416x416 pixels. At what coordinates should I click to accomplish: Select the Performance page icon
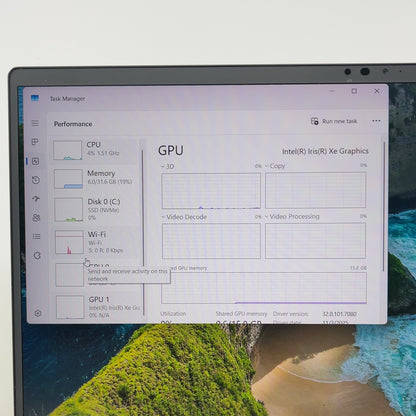point(35,161)
